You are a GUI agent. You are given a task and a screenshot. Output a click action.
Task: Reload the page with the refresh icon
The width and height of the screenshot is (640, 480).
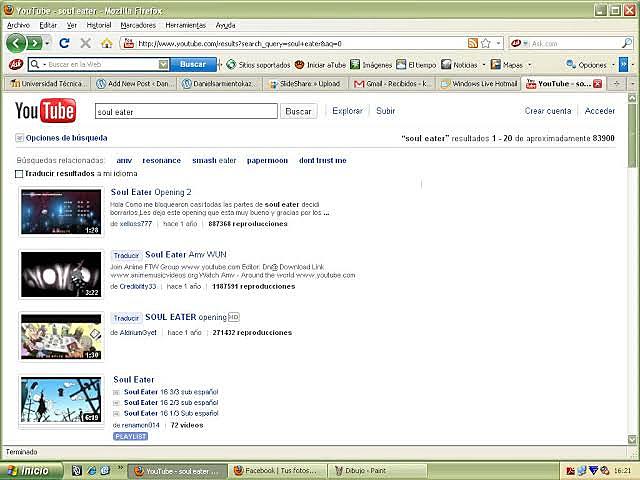coord(64,43)
